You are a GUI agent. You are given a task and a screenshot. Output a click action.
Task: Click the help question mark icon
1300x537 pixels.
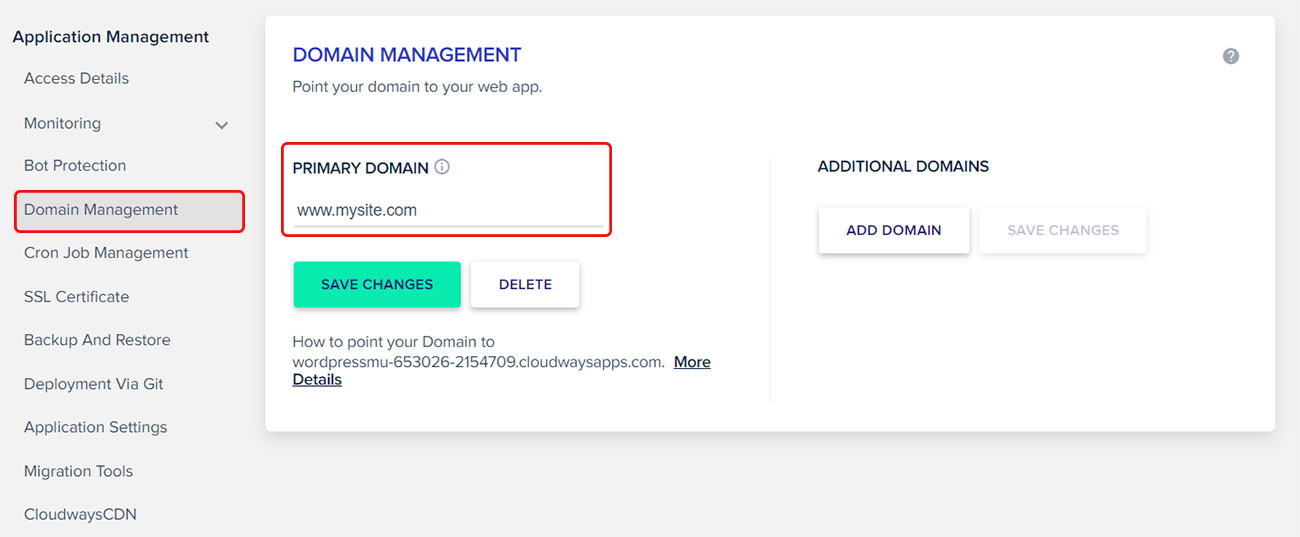pos(1231,56)
